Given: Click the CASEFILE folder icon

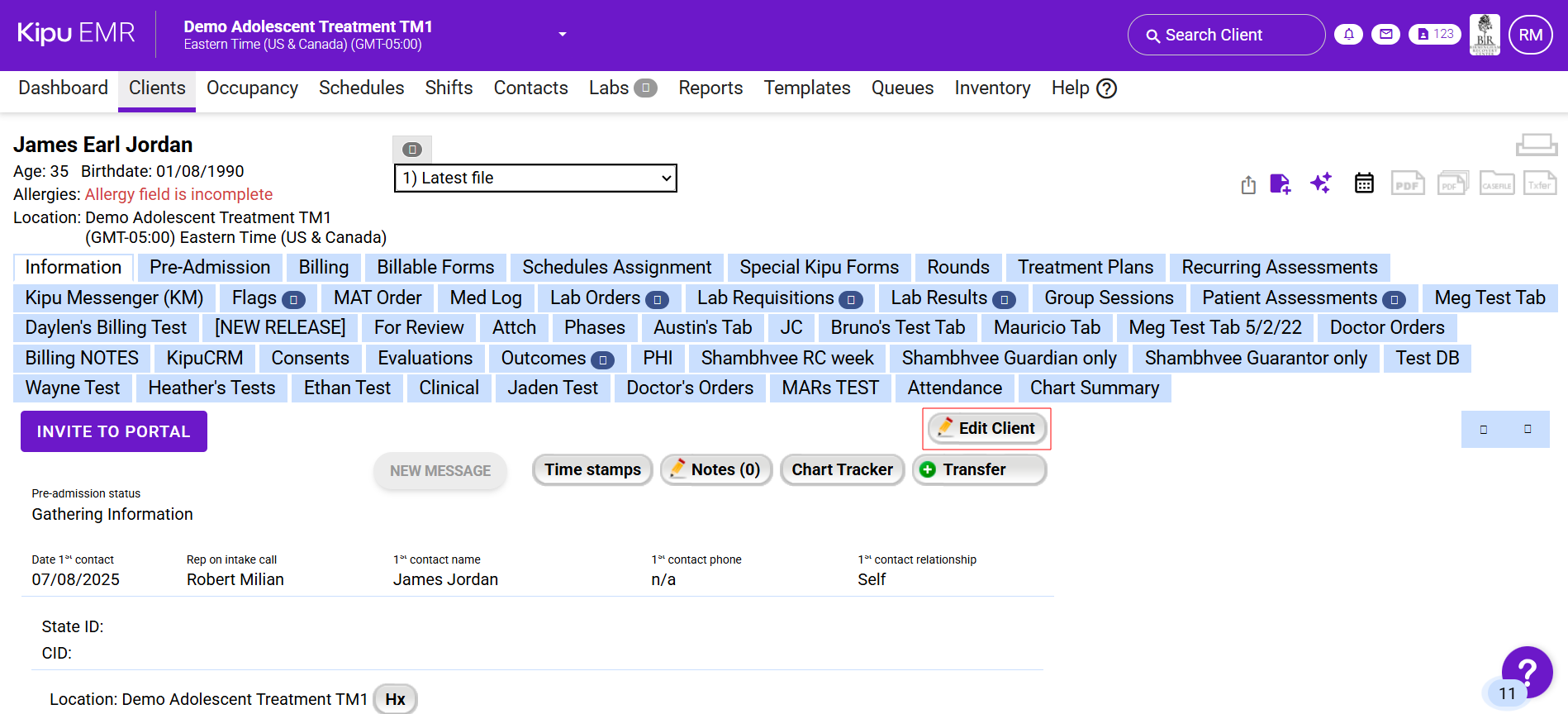Looking at the screenshot, I should pyautogui.click(x=1496, y=183).
